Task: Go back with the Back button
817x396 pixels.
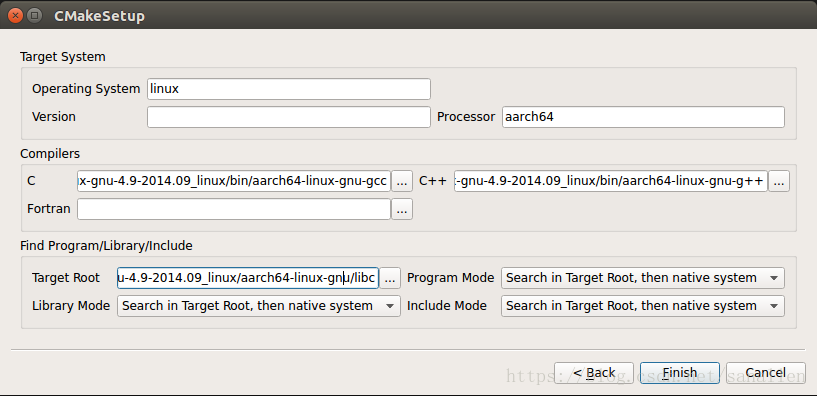Action: coord(594,373)
